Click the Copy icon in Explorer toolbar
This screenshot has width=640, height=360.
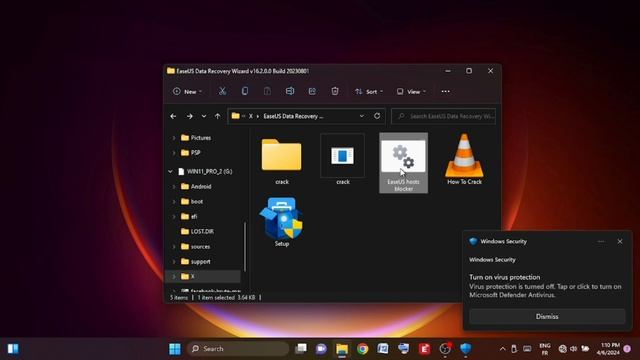click(244, 91)
